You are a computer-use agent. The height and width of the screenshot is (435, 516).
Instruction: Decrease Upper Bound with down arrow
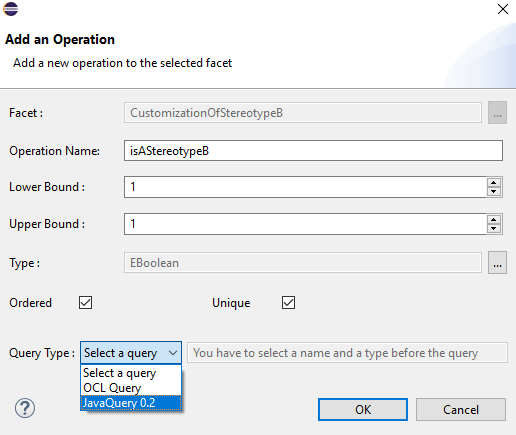[x=494, y=228]
